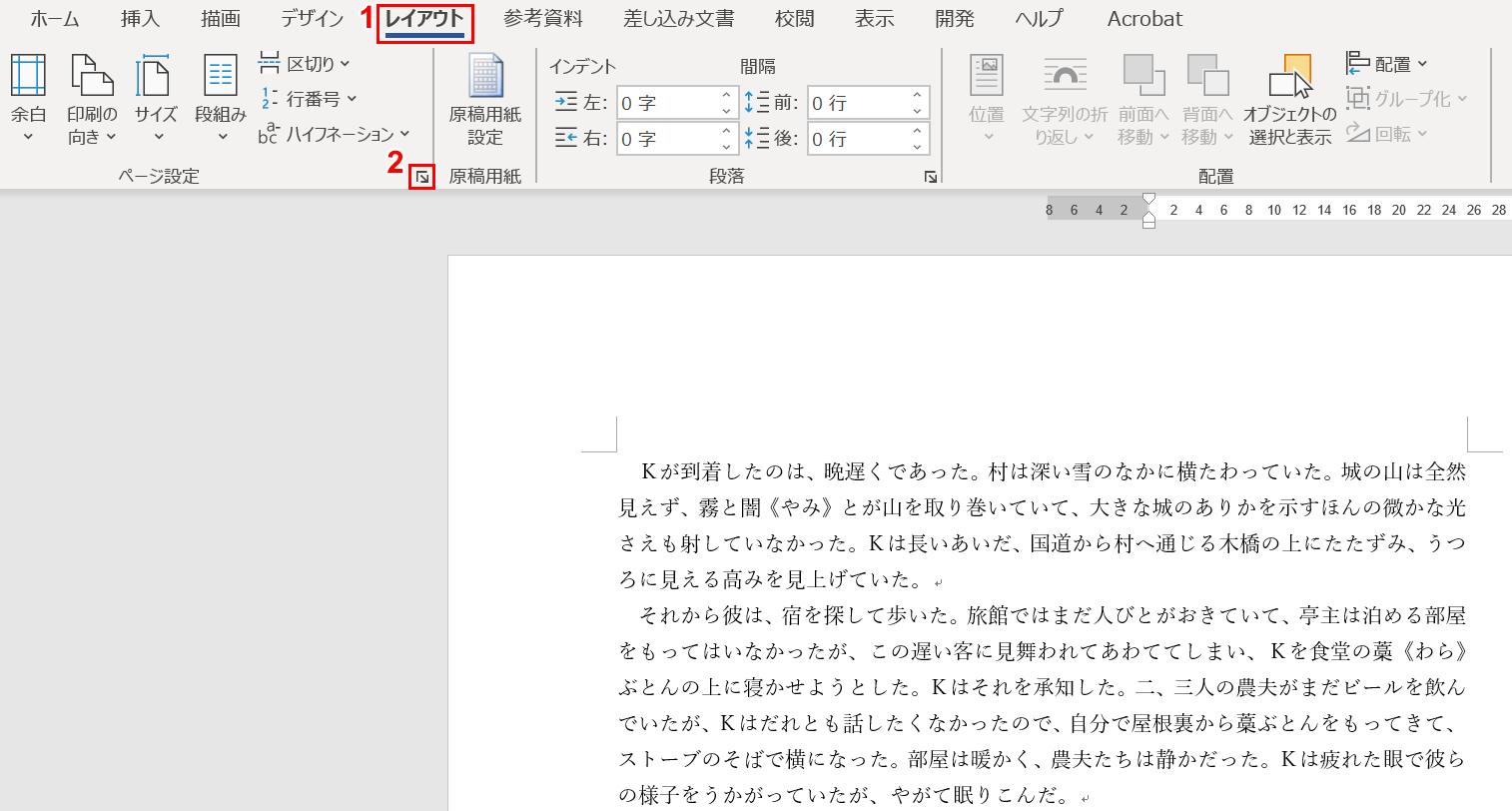Increase 前 spacing with up arrow
Viewport: 1512px width, 811px height.
pos(917,95)
